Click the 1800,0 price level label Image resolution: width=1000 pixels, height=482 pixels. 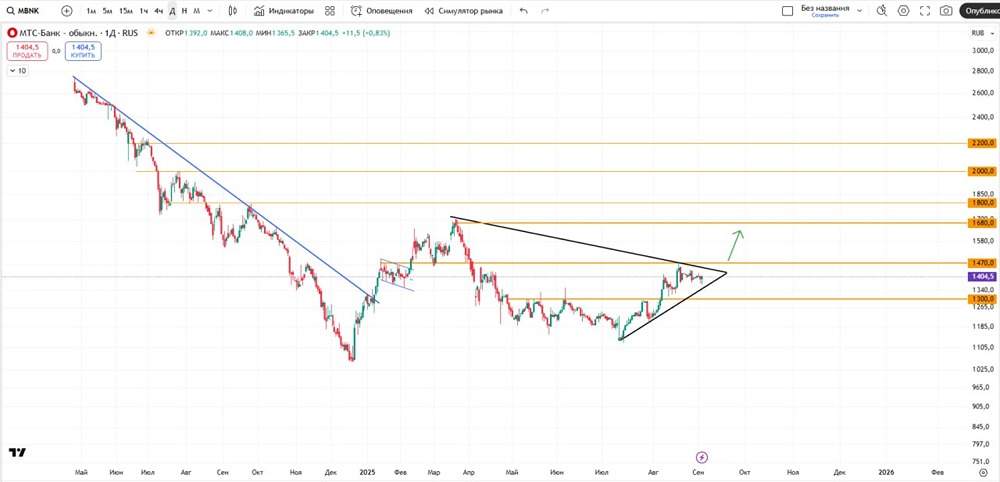coord(983,203)
